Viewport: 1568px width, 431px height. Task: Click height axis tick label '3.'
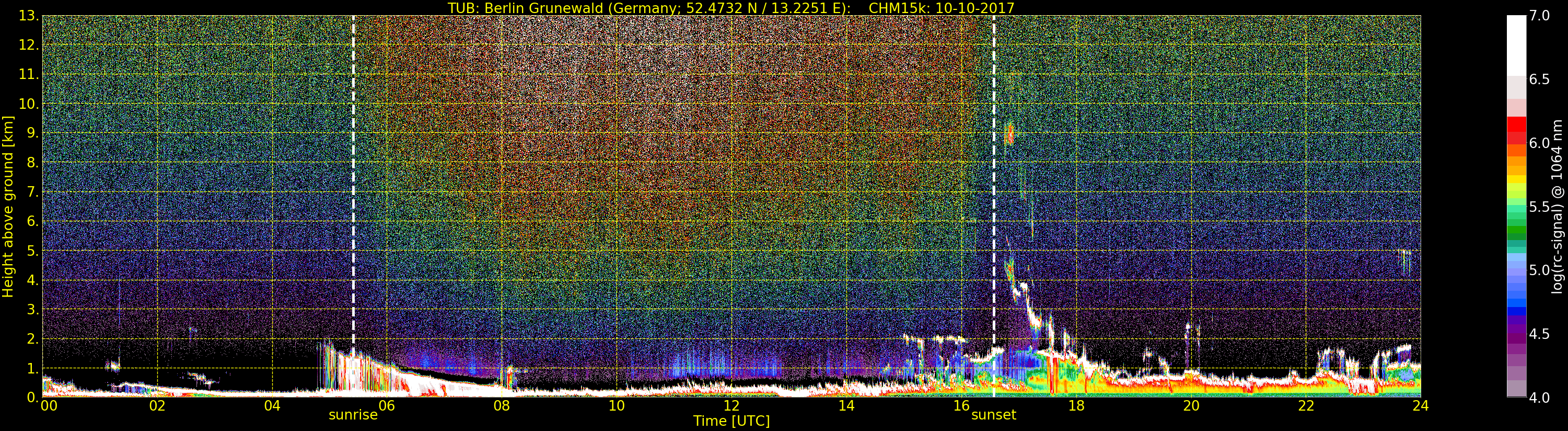[33, 309]
